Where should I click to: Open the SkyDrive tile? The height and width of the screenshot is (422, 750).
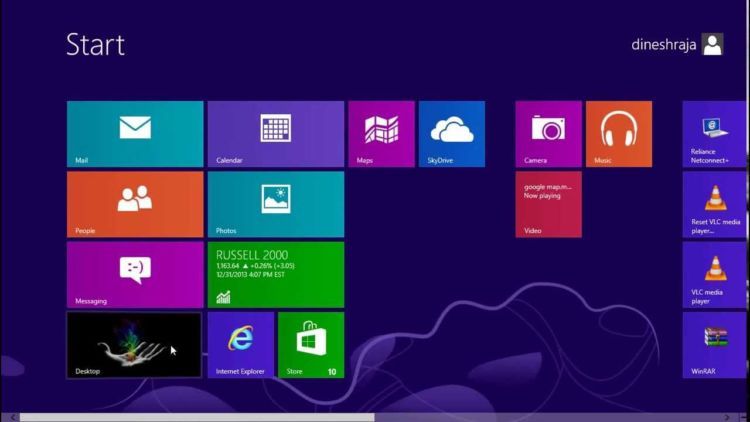tap(452, 134)
